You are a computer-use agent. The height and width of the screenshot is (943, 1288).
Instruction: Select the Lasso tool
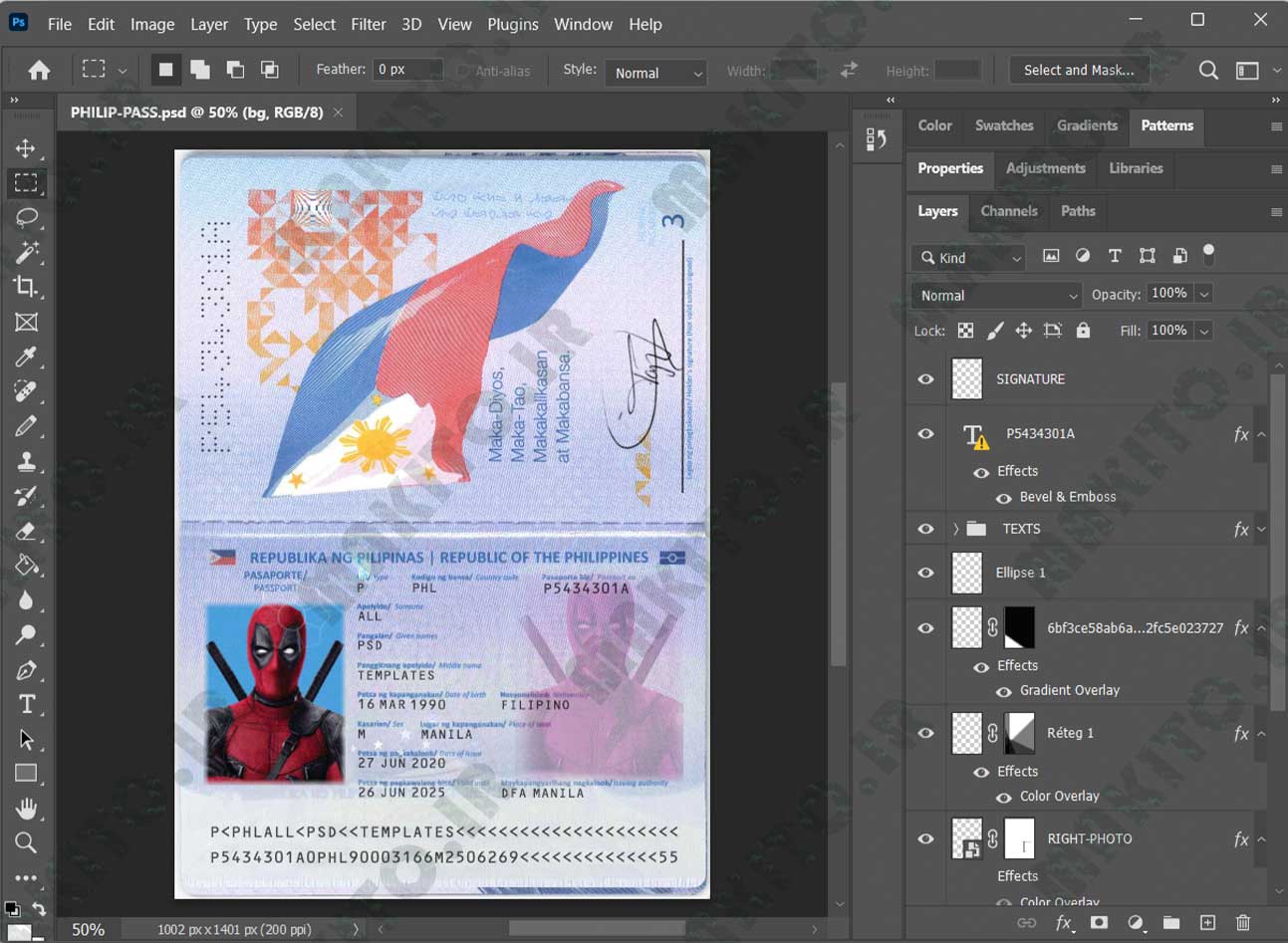click(26, 217)
